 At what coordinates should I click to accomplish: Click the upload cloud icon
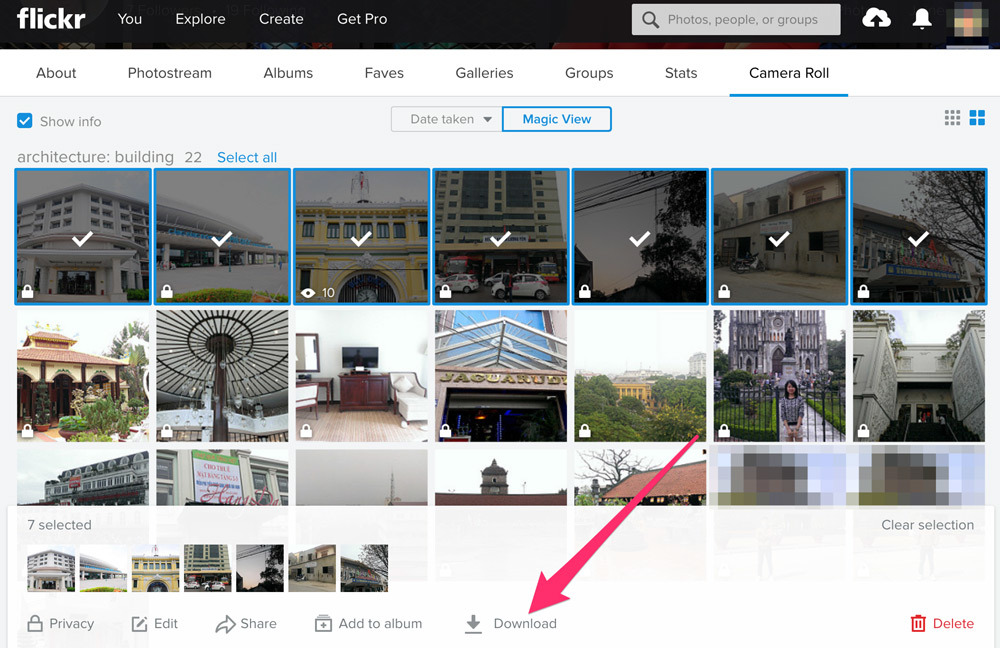876,19
